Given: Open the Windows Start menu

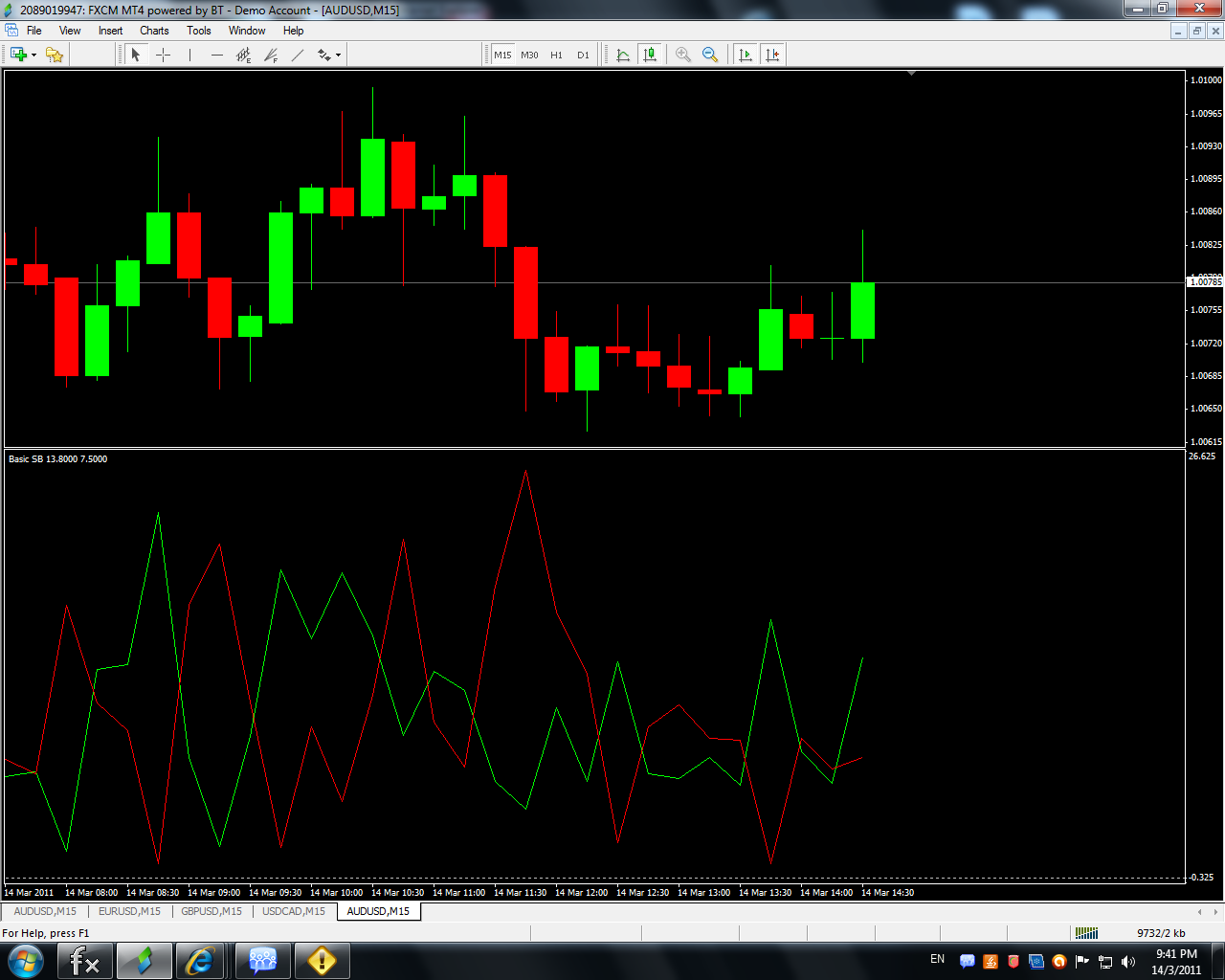Looking at the screenshot, I should [x=26, y=961].
